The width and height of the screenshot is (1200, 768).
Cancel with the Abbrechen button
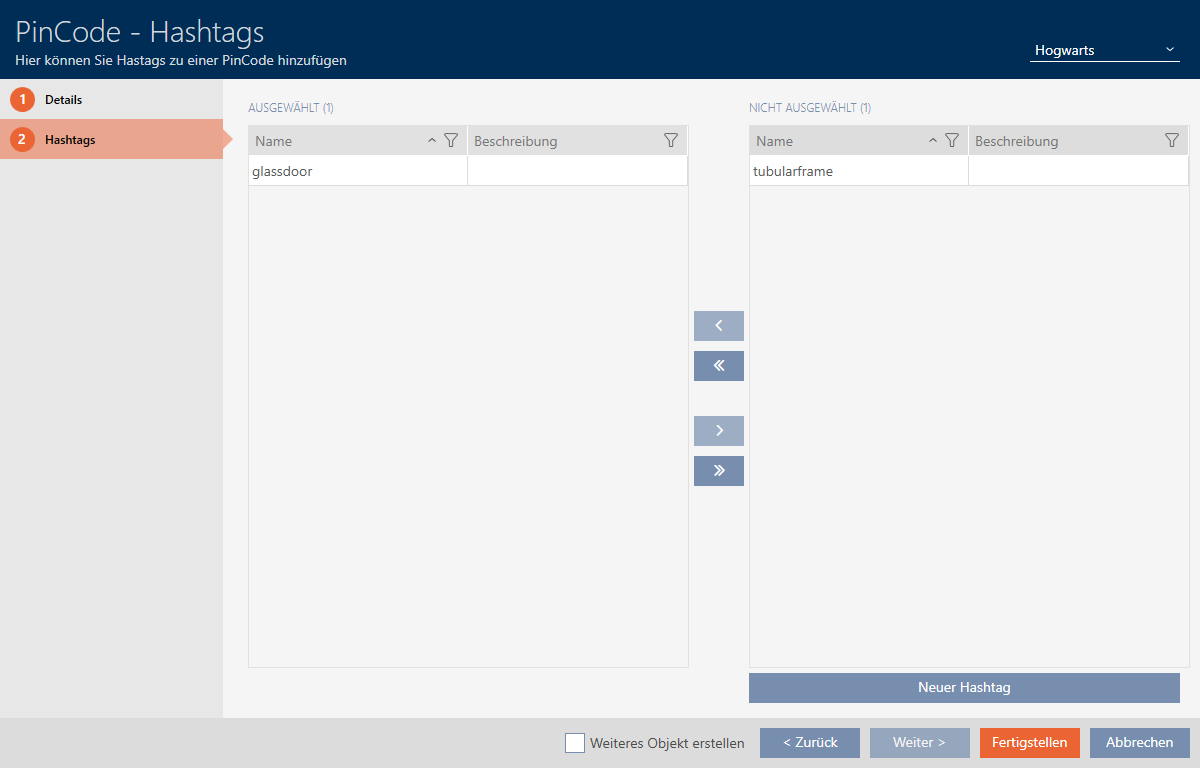[x=1139, y=743]
